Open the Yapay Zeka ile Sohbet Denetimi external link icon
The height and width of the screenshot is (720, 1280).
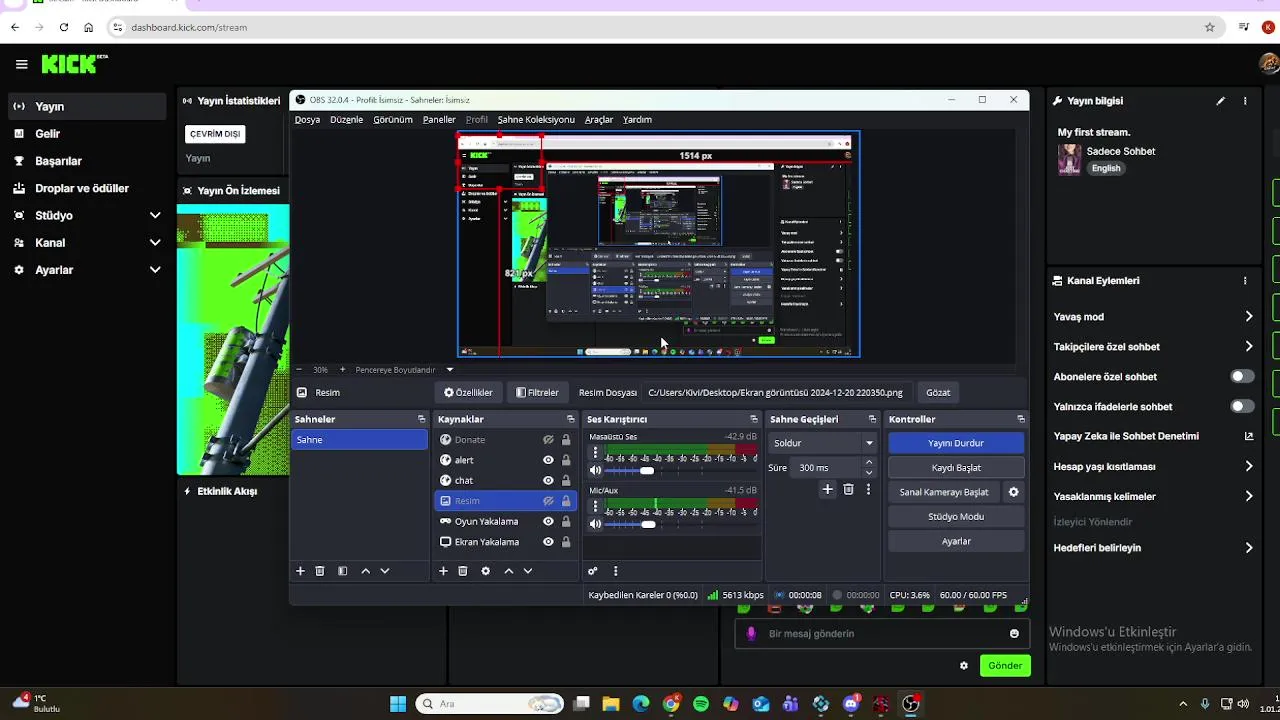1248,436
